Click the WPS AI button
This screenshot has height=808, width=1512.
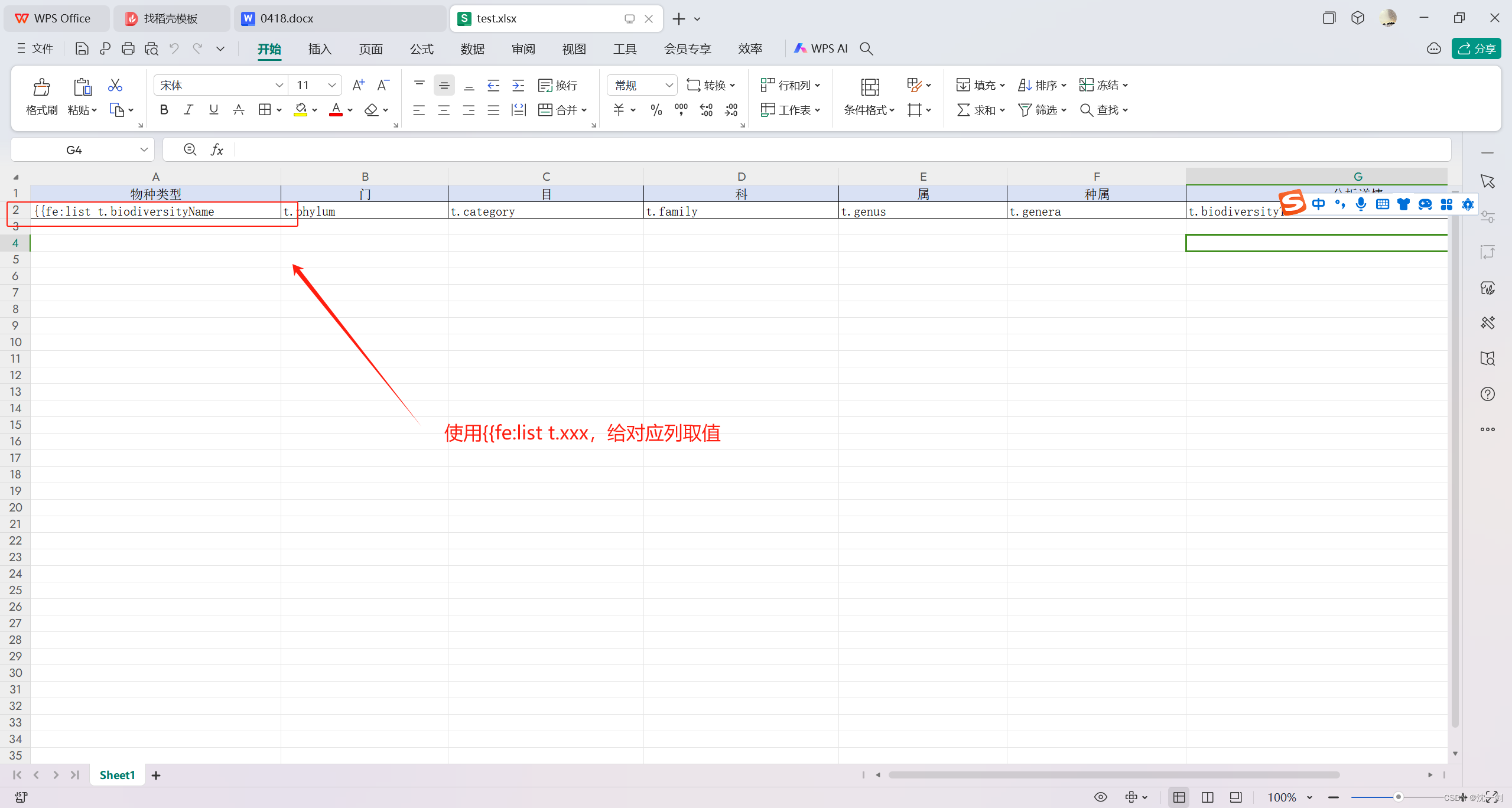pos(821,49)
